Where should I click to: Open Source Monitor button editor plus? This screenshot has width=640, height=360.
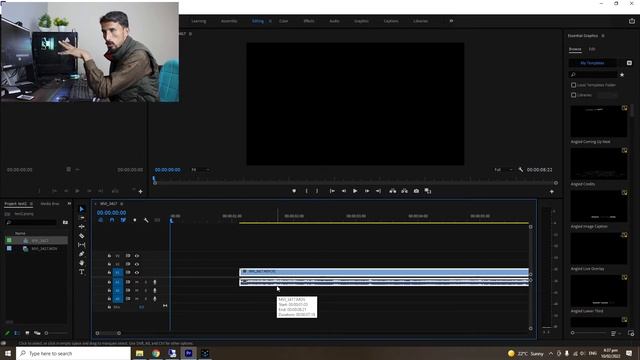click(x=140, y=191)
